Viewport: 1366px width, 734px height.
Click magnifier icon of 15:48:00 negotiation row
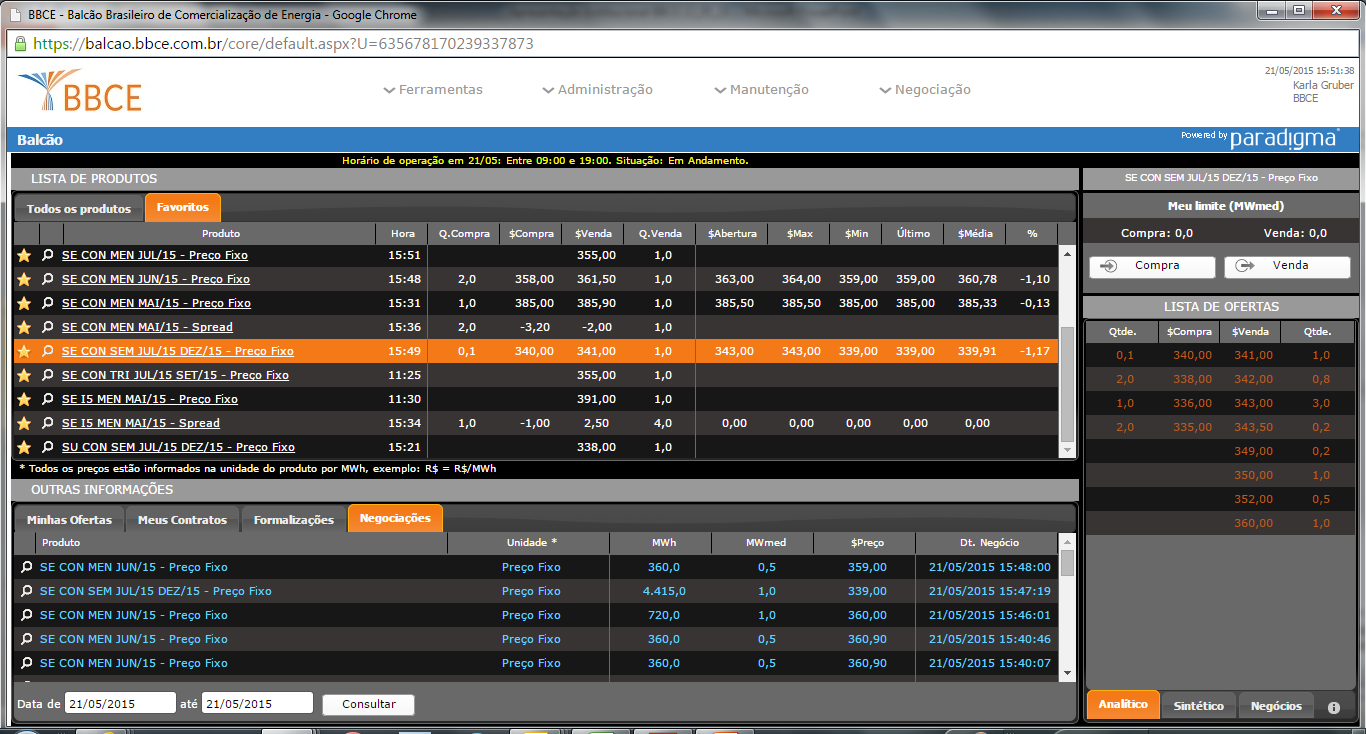click(27, 567)
